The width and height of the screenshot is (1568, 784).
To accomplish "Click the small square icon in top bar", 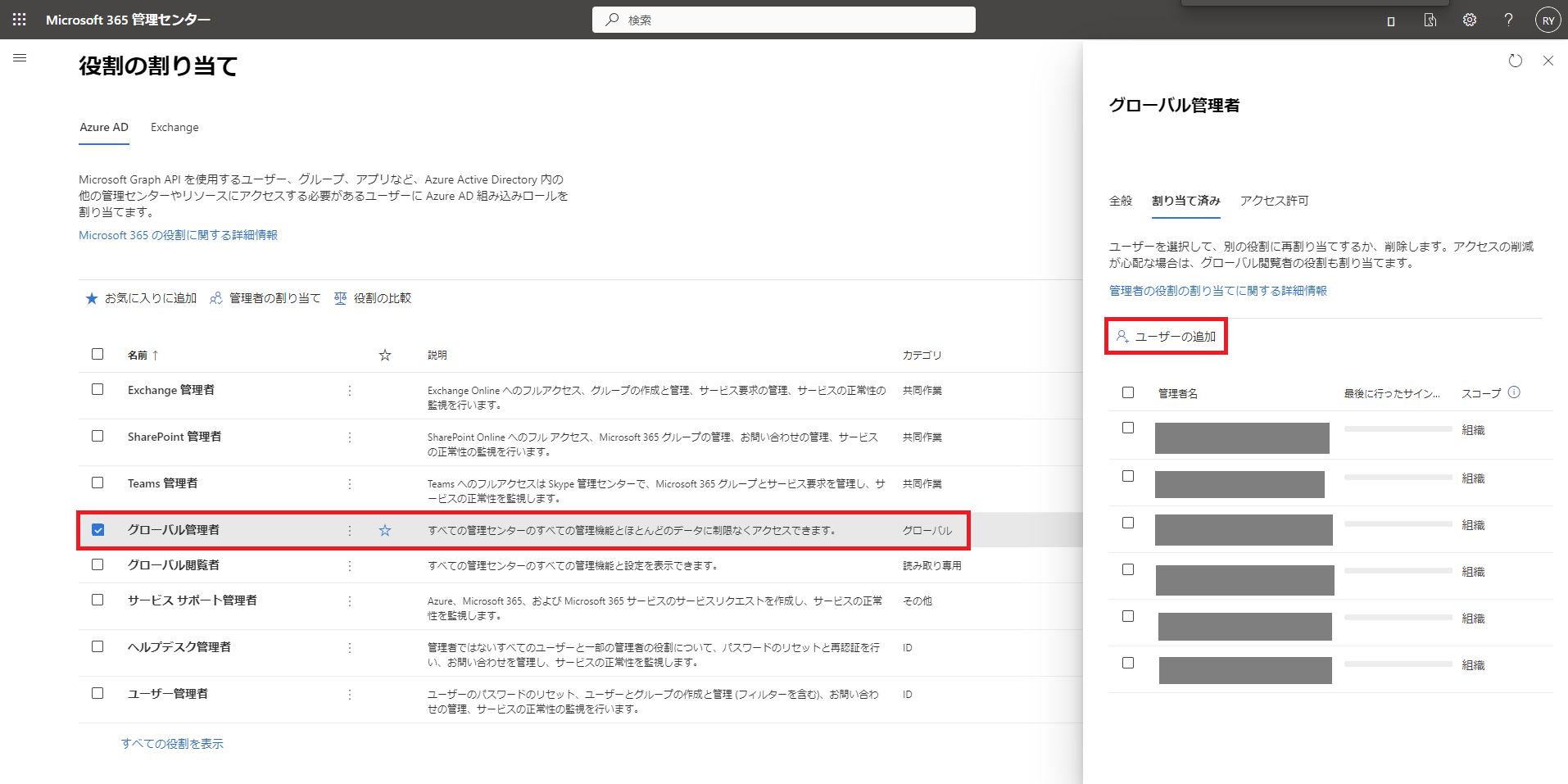I will (x=1391, y=21).
